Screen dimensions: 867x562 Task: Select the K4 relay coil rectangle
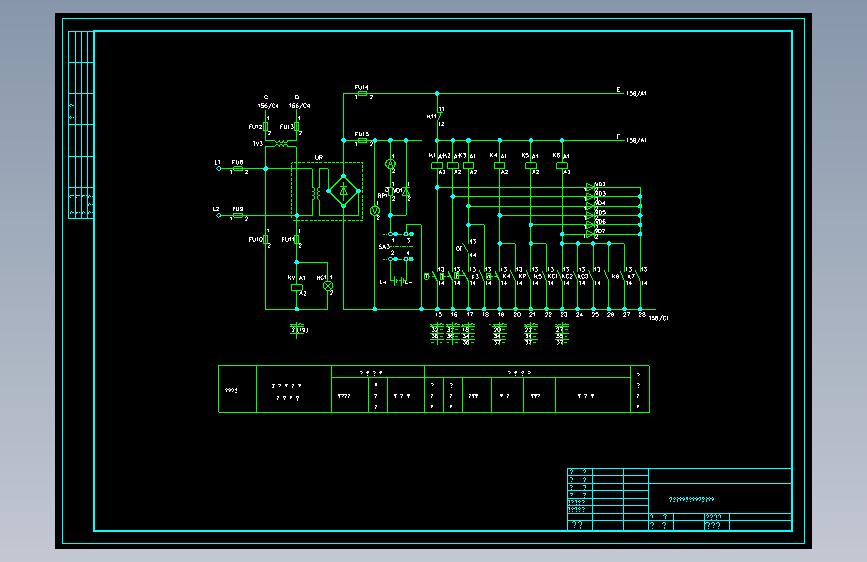(x=499, y=165)
